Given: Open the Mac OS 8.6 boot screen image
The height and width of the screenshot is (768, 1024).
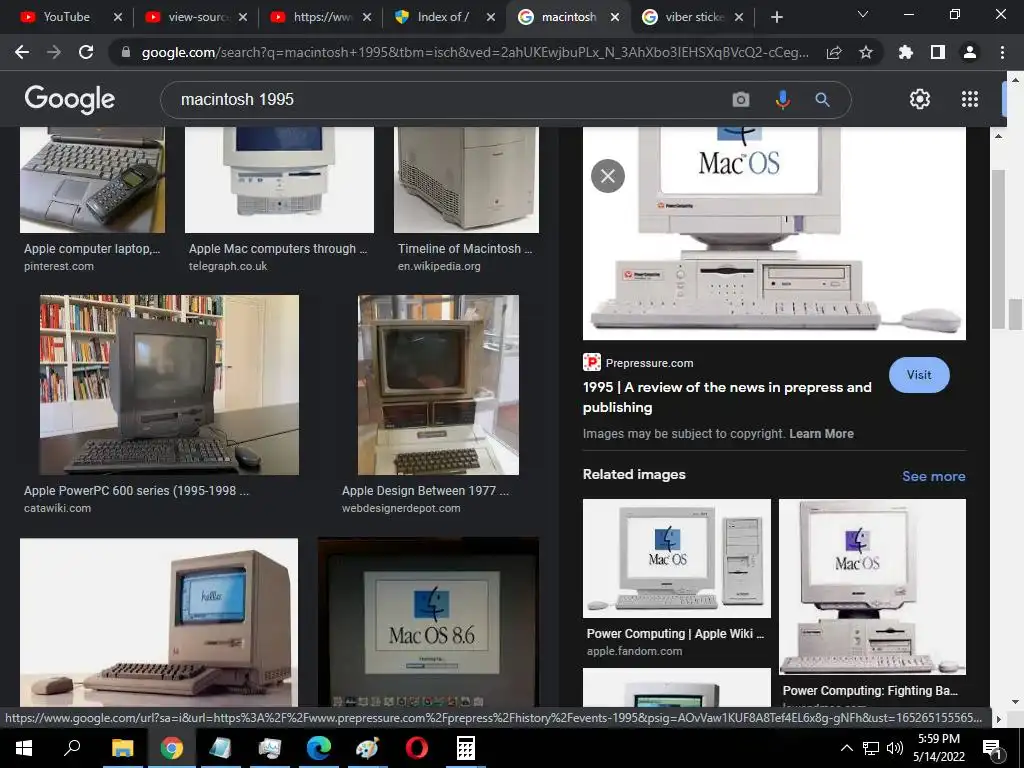Looking at the screenshot, I should (428, 622).
